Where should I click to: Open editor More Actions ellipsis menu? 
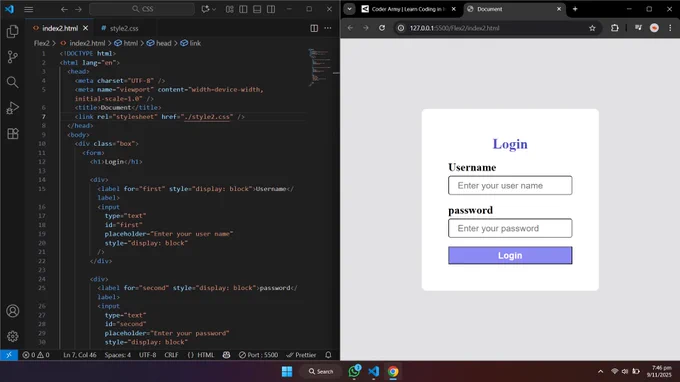tap(328, 28)
